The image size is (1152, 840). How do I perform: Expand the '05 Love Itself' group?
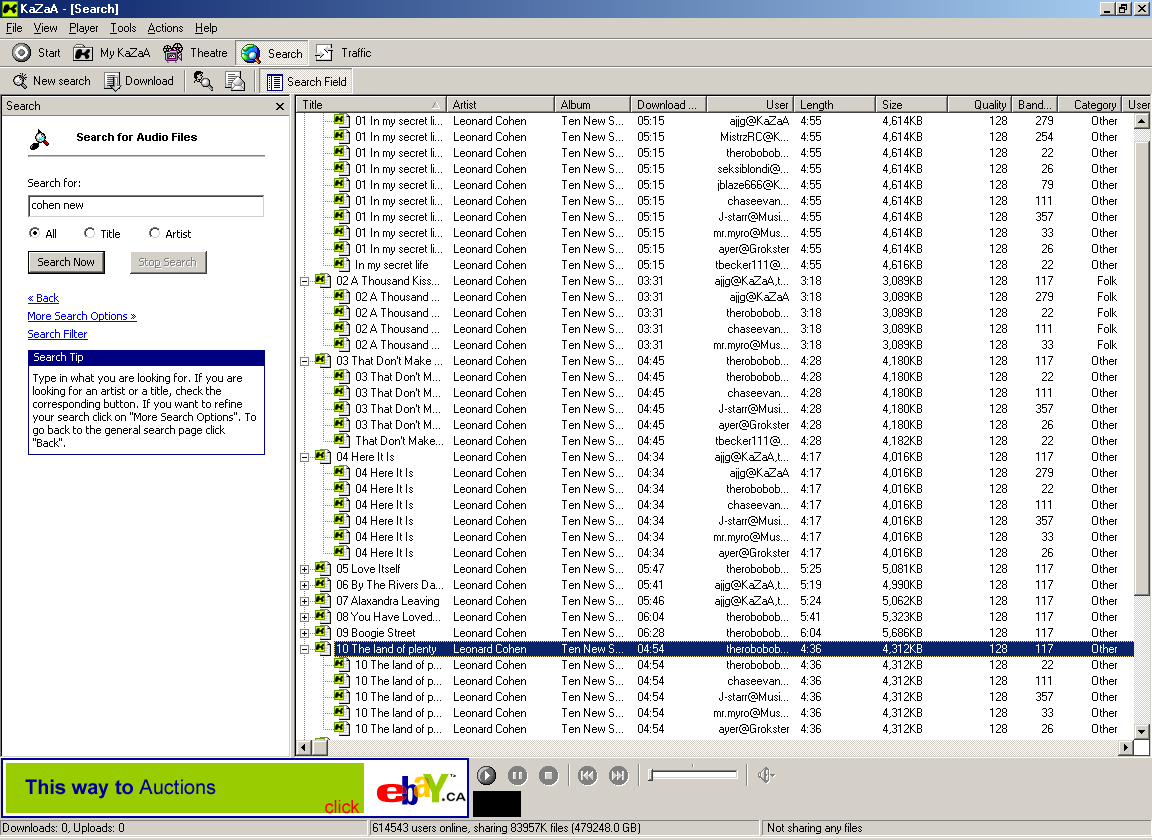tap(304, 570)
